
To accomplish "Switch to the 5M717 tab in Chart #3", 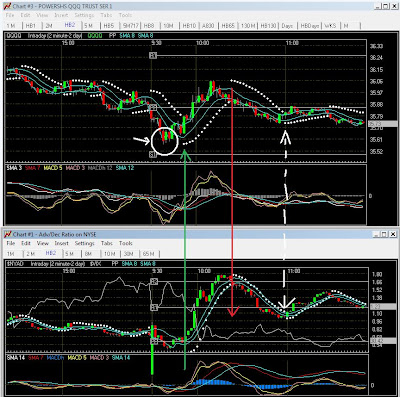I will (130, 26).
